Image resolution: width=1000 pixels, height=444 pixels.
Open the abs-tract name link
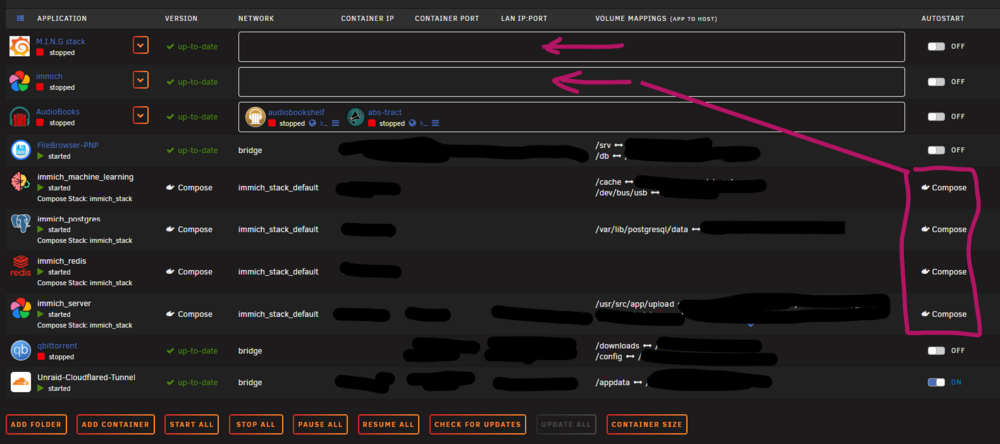[385, 112]
